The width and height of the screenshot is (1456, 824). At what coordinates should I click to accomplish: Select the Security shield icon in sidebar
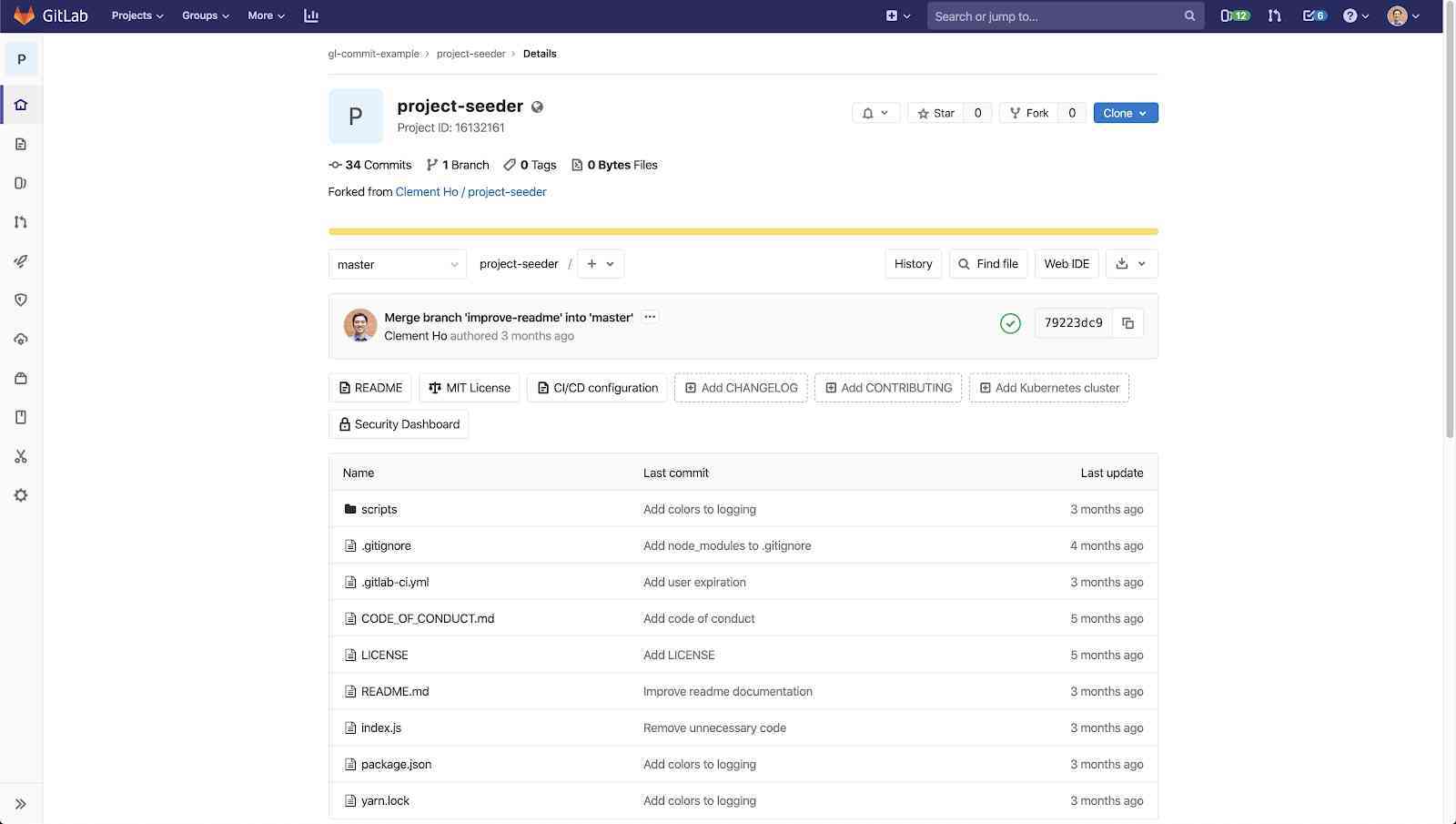pos(20,300)
